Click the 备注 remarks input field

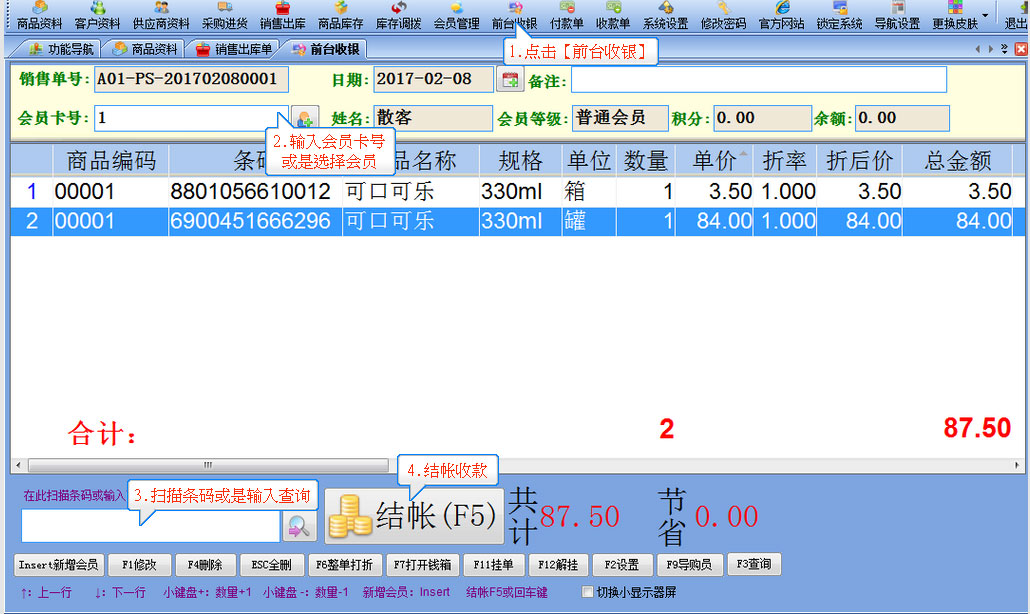(758, 80)
